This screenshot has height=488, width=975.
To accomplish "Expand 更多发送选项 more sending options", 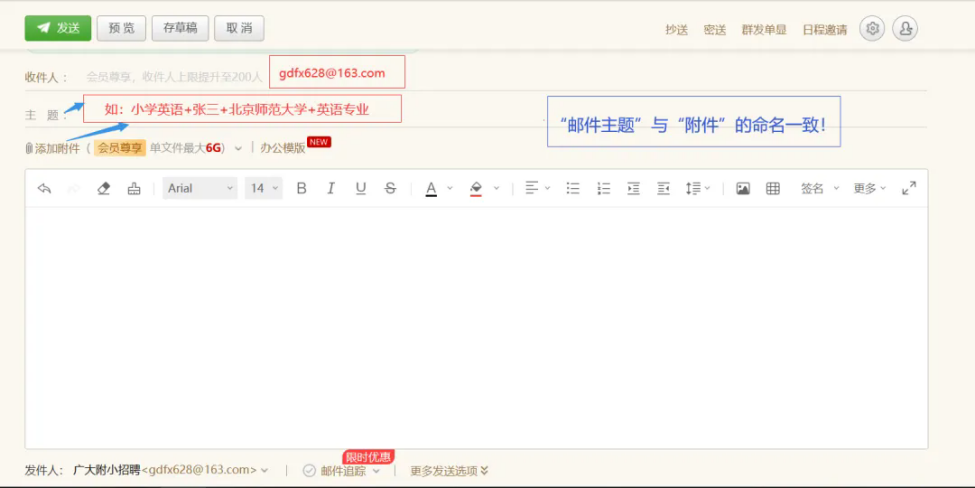I will pos(449,471).
